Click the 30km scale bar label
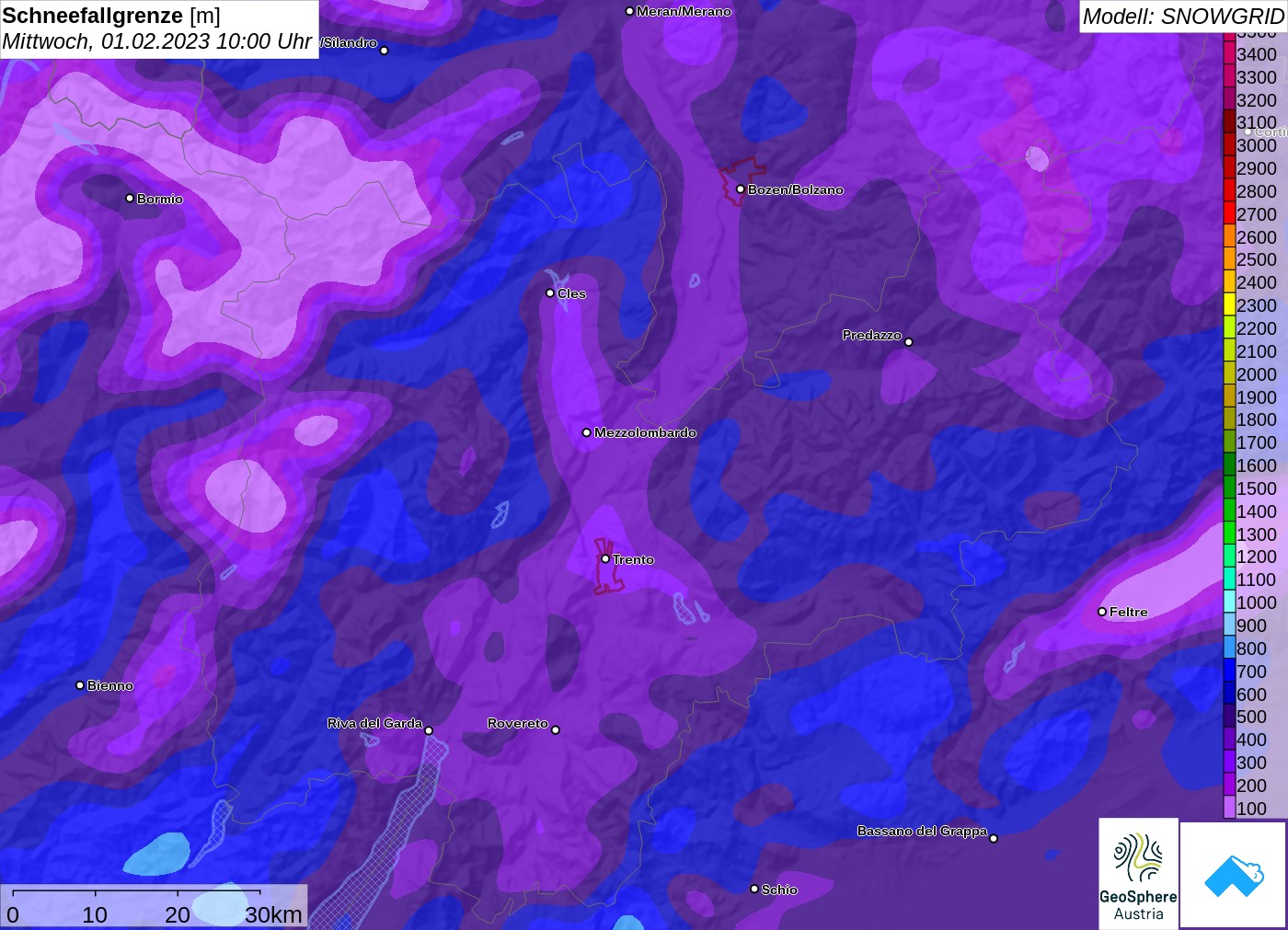The height and width of the screenshot is (930, 1288). tap(273, 914)
